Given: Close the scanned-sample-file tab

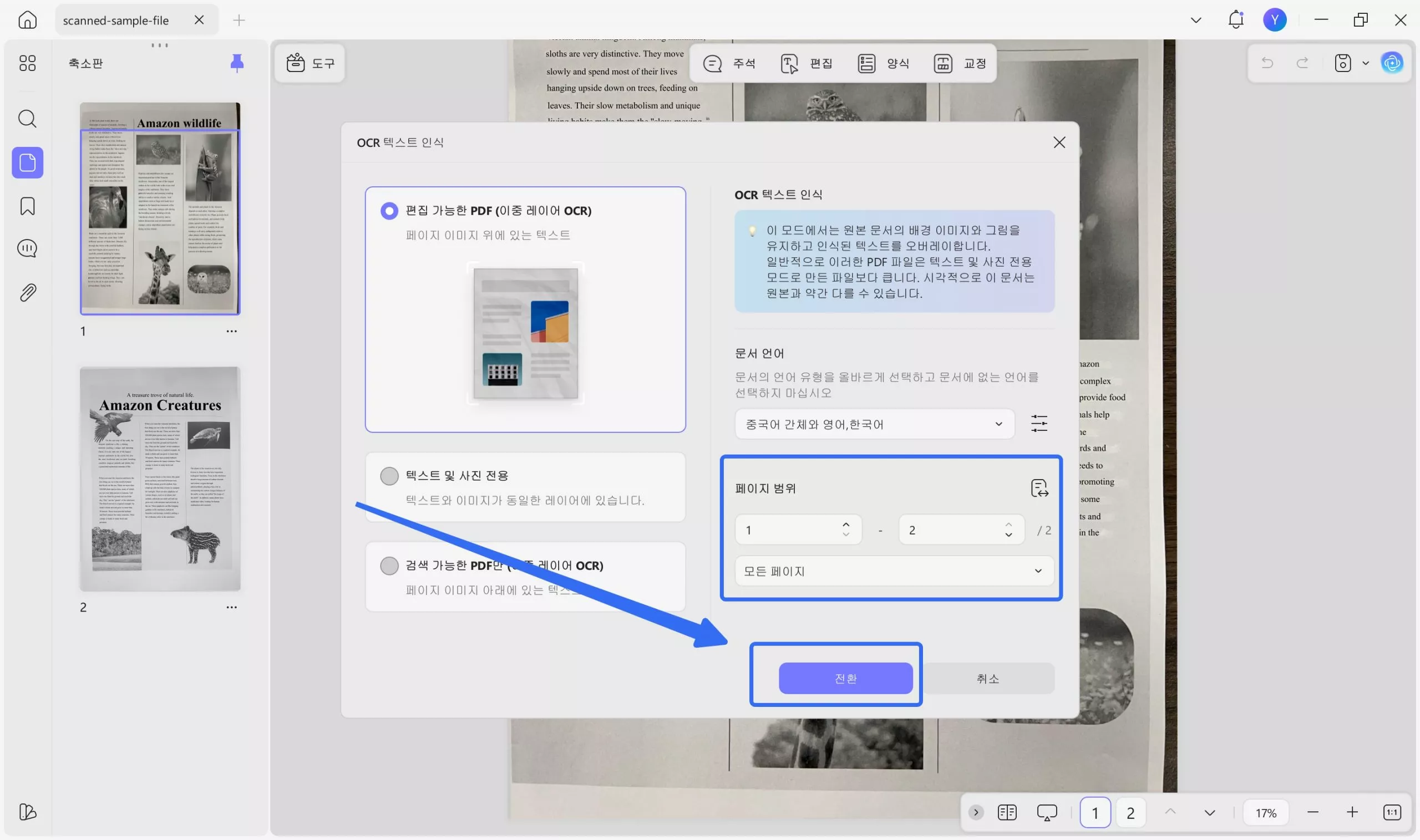Looking at the screenshot, I should click(199, 20).
